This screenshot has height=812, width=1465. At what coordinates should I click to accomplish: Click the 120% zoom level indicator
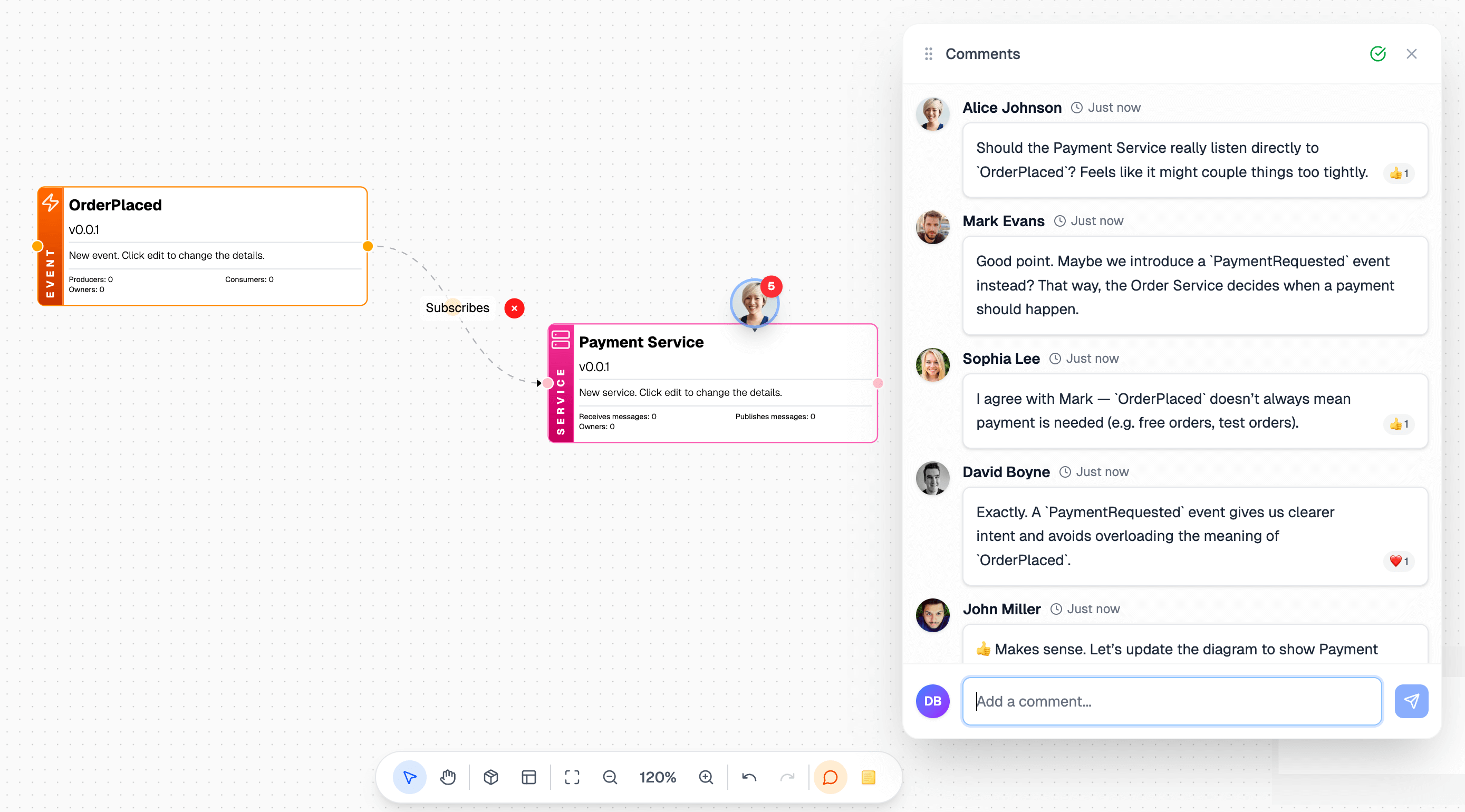(658, 777)
